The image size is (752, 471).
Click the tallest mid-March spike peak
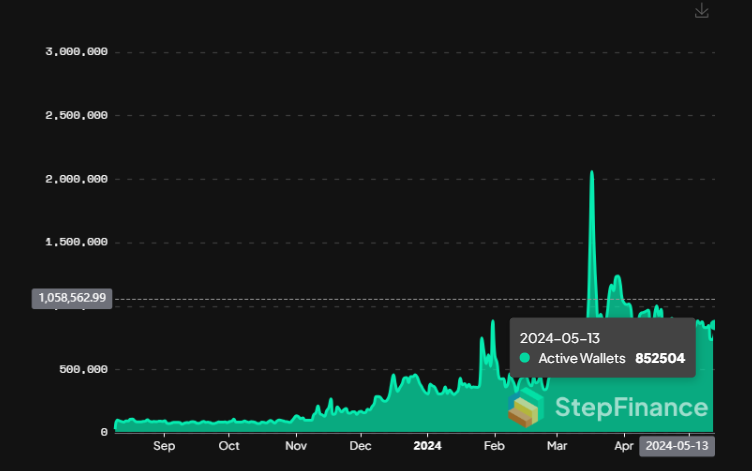point(592,172)
